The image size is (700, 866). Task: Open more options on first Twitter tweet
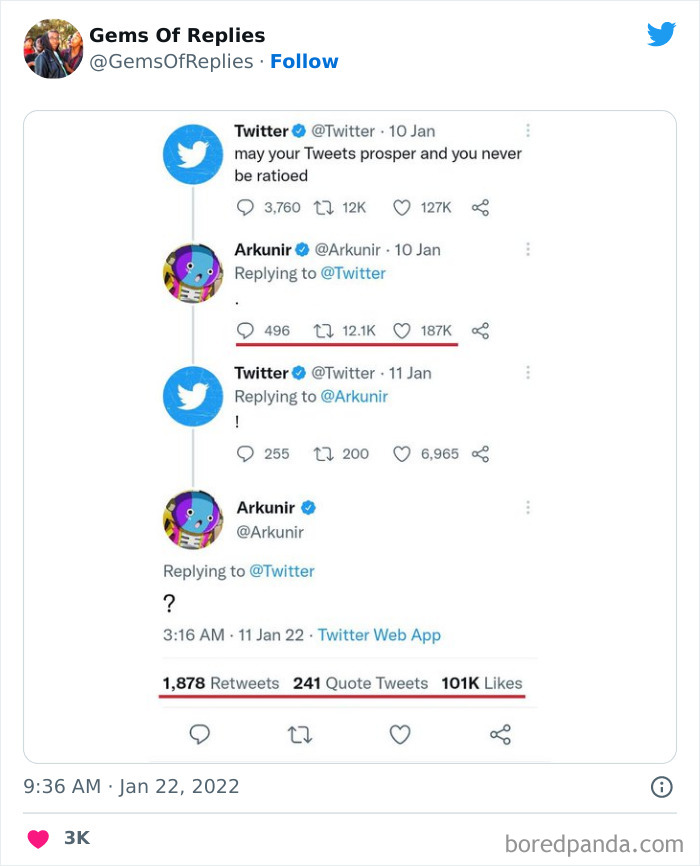tap(527, 131)
